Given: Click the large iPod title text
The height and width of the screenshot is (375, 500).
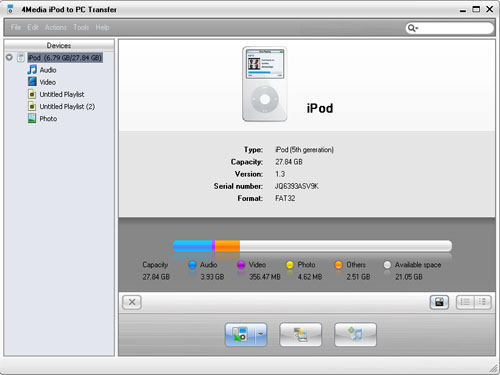Looking at the screenshot, I should (x=320, y=108).
